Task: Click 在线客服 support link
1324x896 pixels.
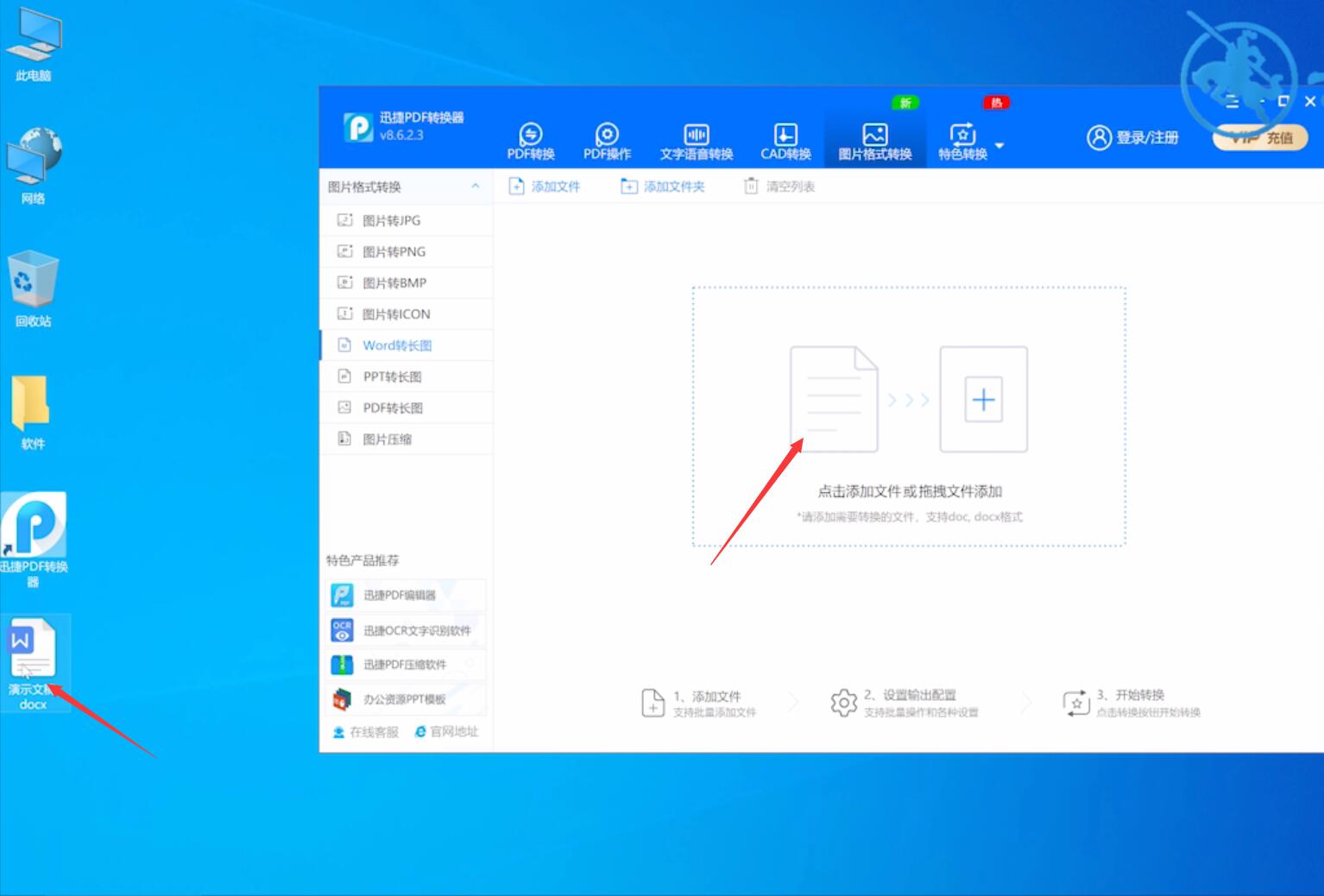Action: 366,732
